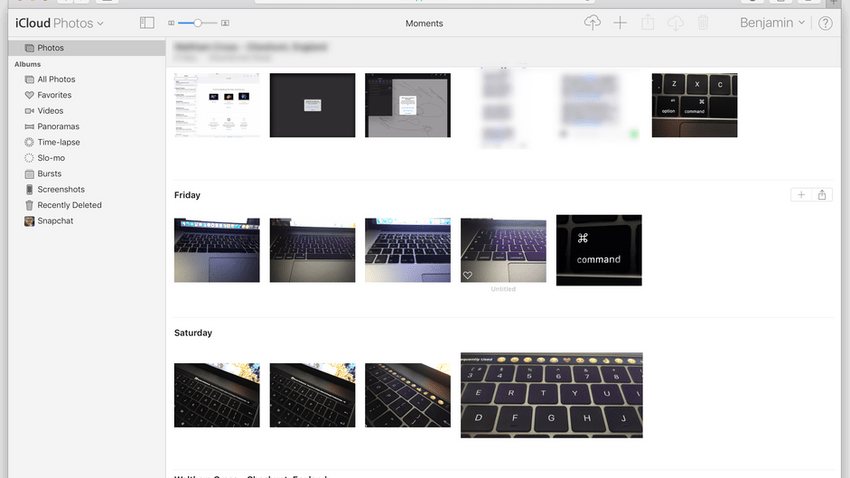Click the Panoramas sidebar icon
Screen dimensions: 850x478
(x=29, y=126)
